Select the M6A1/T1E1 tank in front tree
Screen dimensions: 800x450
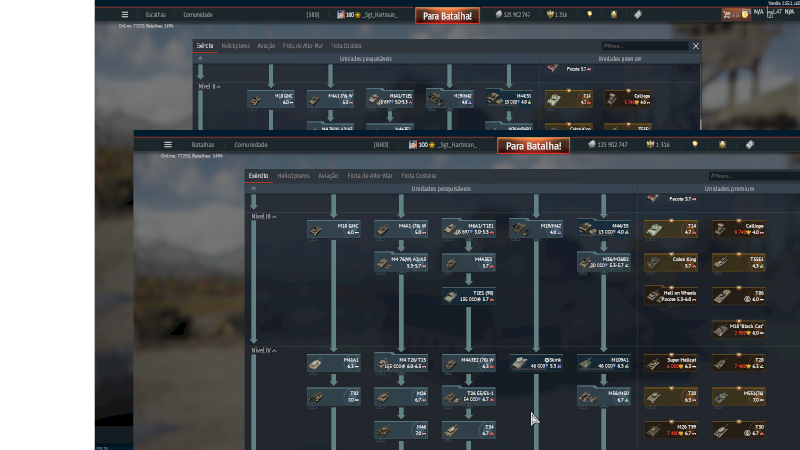(x=468, y=229)
